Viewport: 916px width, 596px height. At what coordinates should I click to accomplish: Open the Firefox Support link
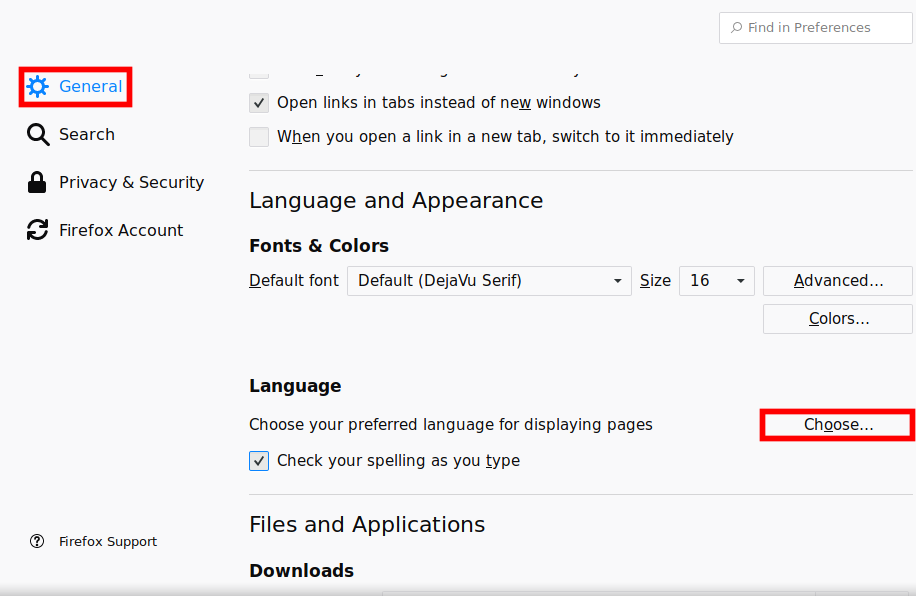pos(108,542)
